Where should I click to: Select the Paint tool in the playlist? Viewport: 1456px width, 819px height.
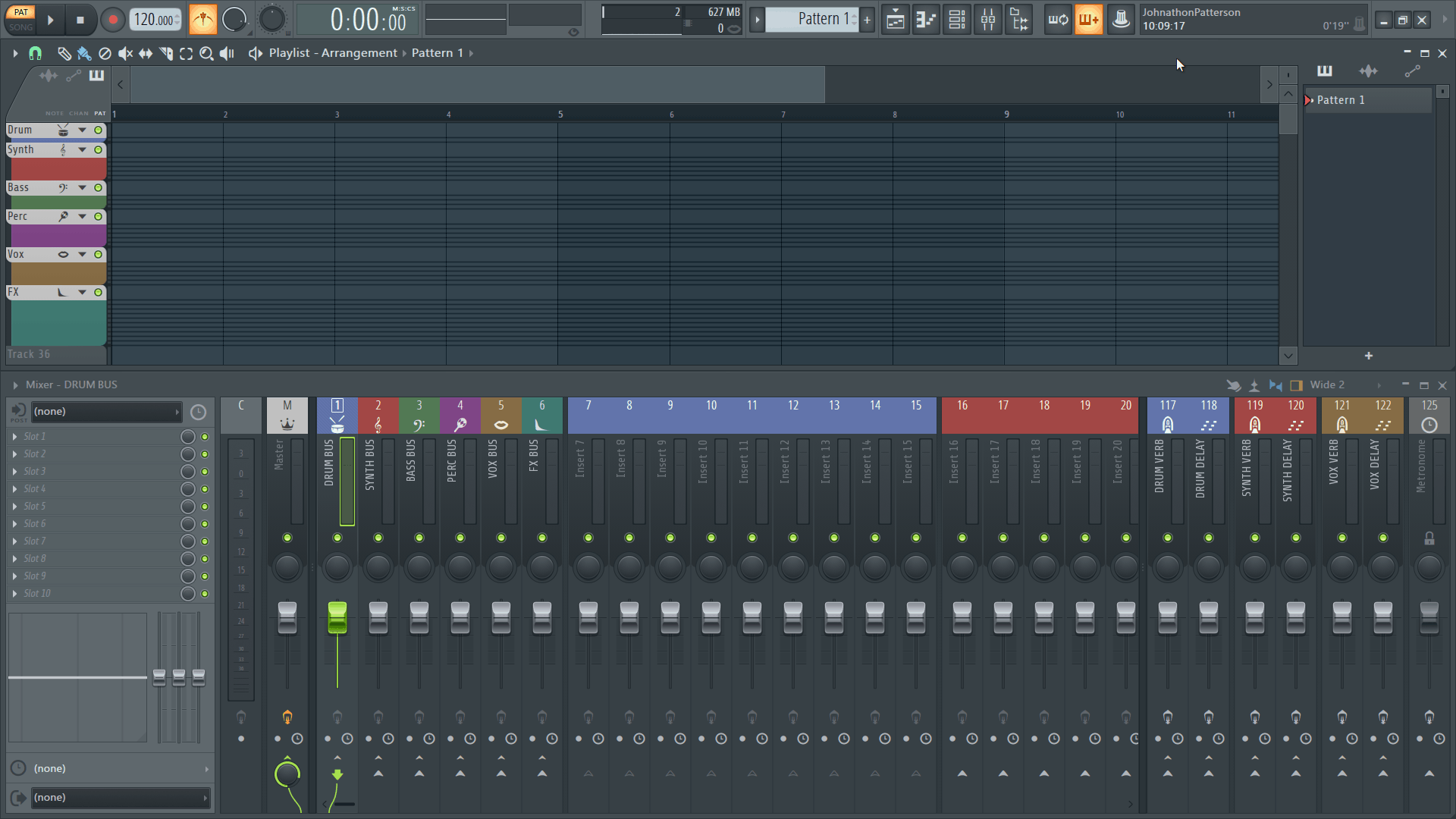click(84, 52)
